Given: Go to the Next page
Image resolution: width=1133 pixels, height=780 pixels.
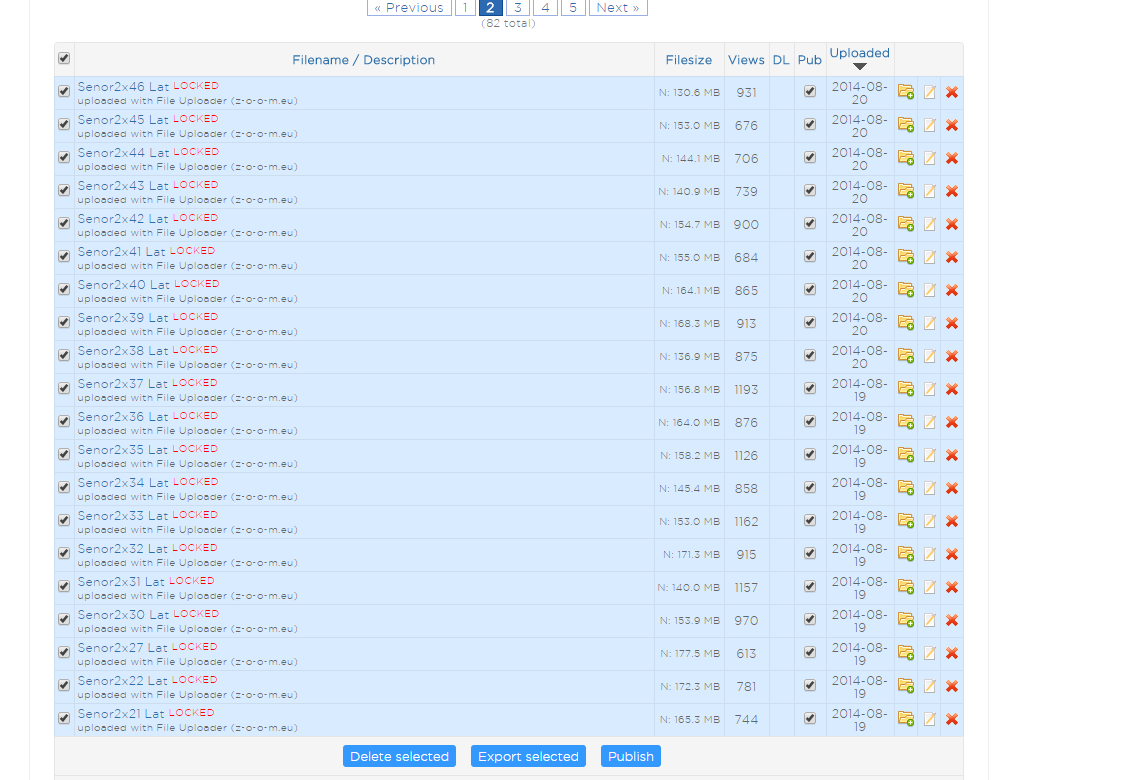Looking at the screenshot, I should click(x=617, y=8).
